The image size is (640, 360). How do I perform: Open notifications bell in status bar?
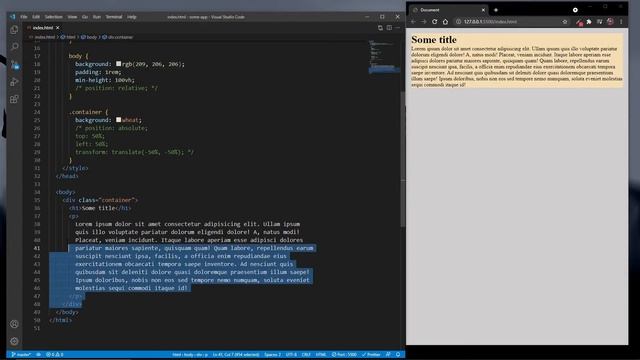point(398,354)
